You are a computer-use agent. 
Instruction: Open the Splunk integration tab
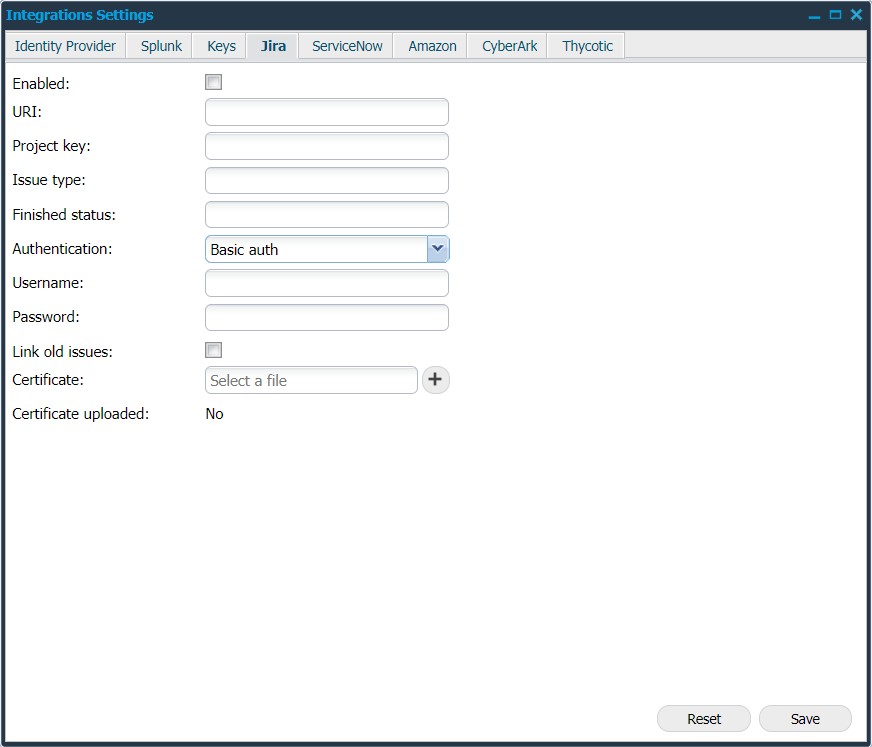158,45
